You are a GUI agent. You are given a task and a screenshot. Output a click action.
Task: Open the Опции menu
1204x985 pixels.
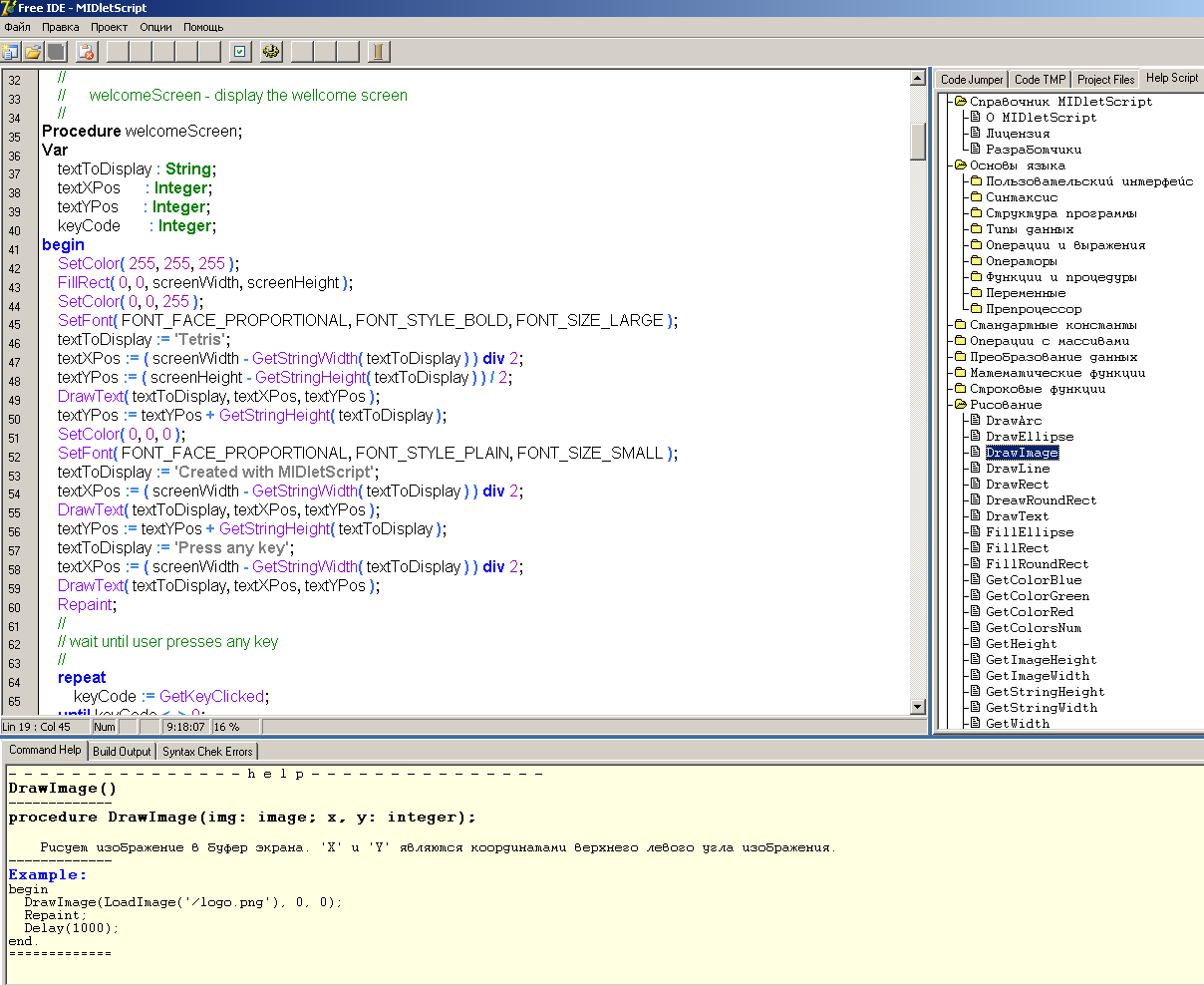[x=155, y=27]
